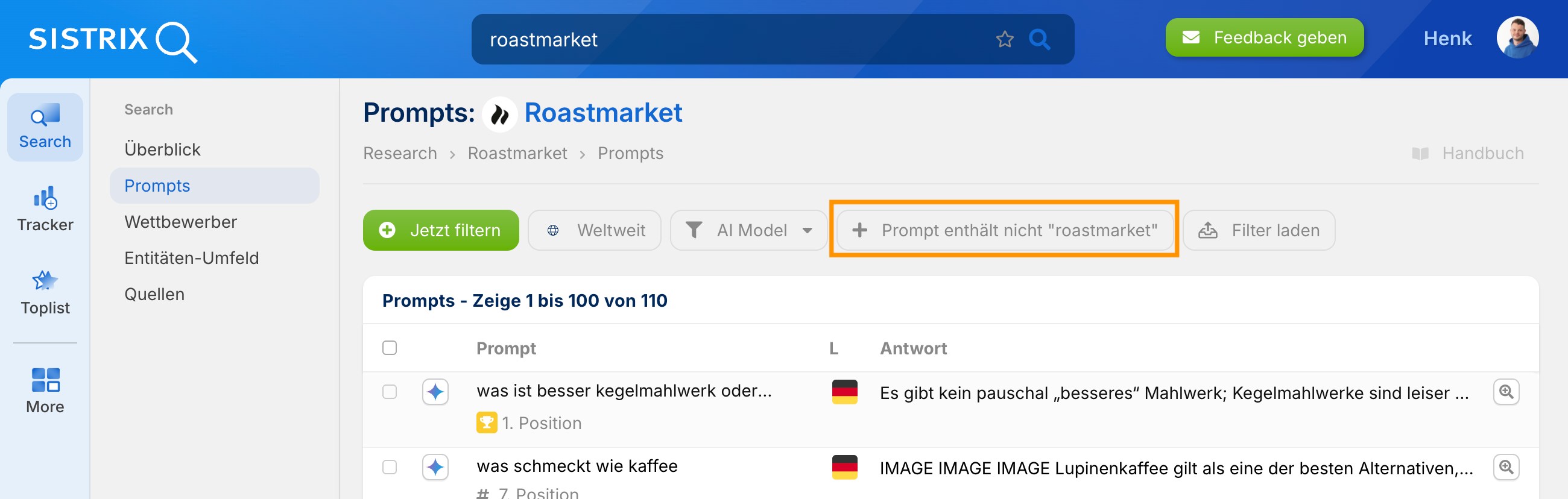Image resolution: width=1568 pixels, height=499 pixels.
Task: Click the SISTRIX logo
Action: tap(113, 41)
